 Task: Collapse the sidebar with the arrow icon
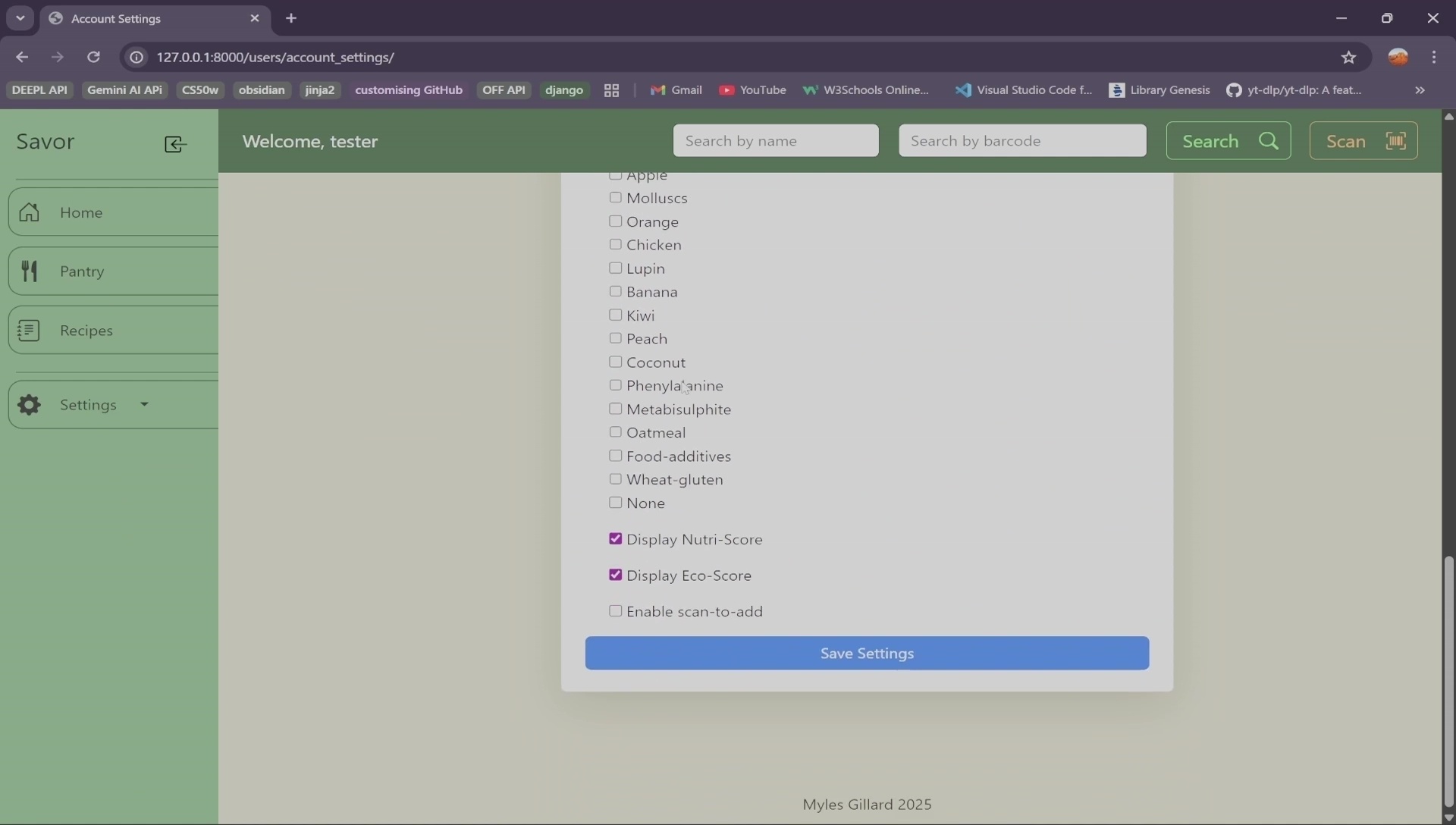[x=174, y=144]
